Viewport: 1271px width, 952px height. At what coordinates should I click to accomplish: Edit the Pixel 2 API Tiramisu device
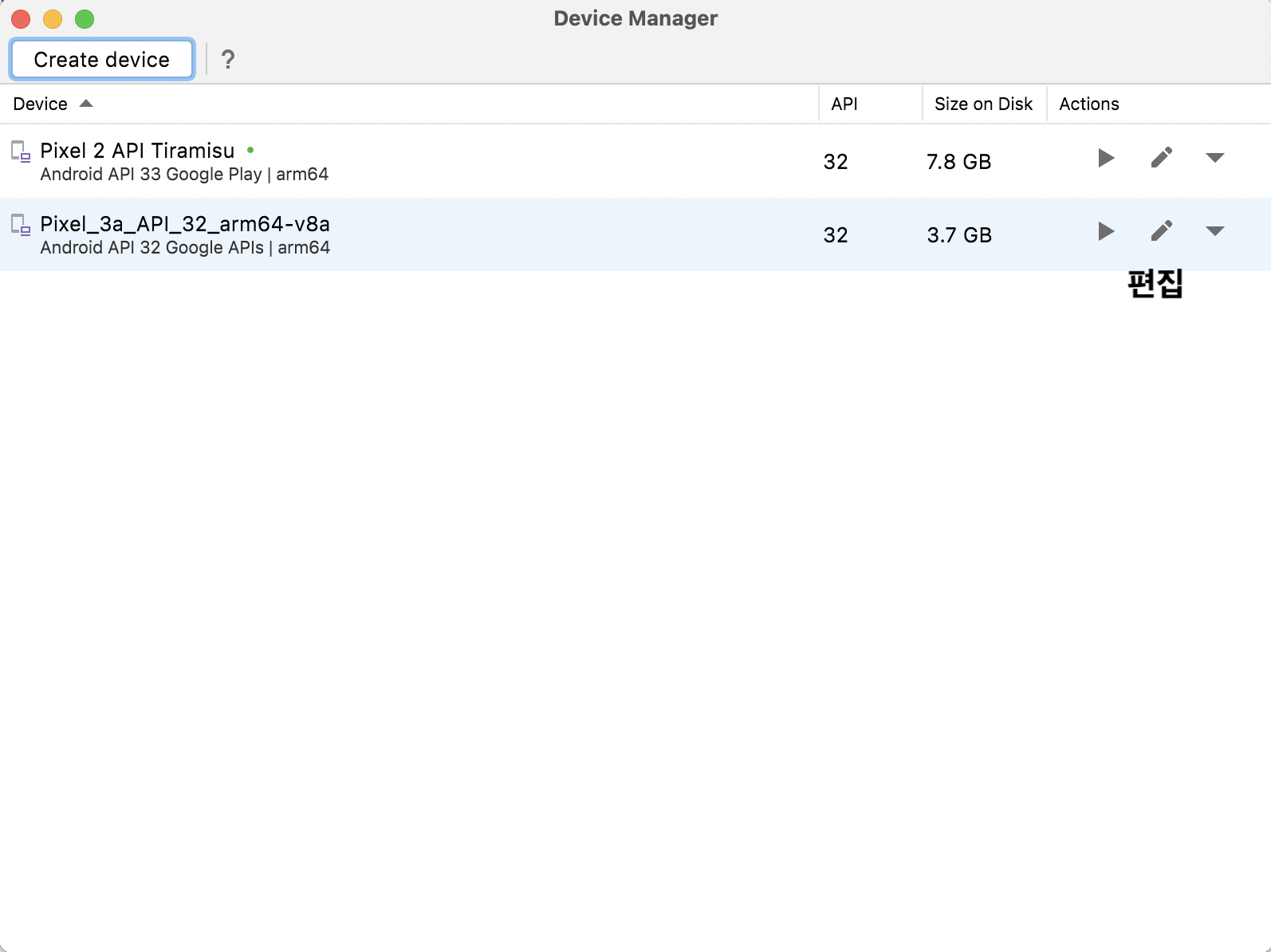coord(1162,158)
